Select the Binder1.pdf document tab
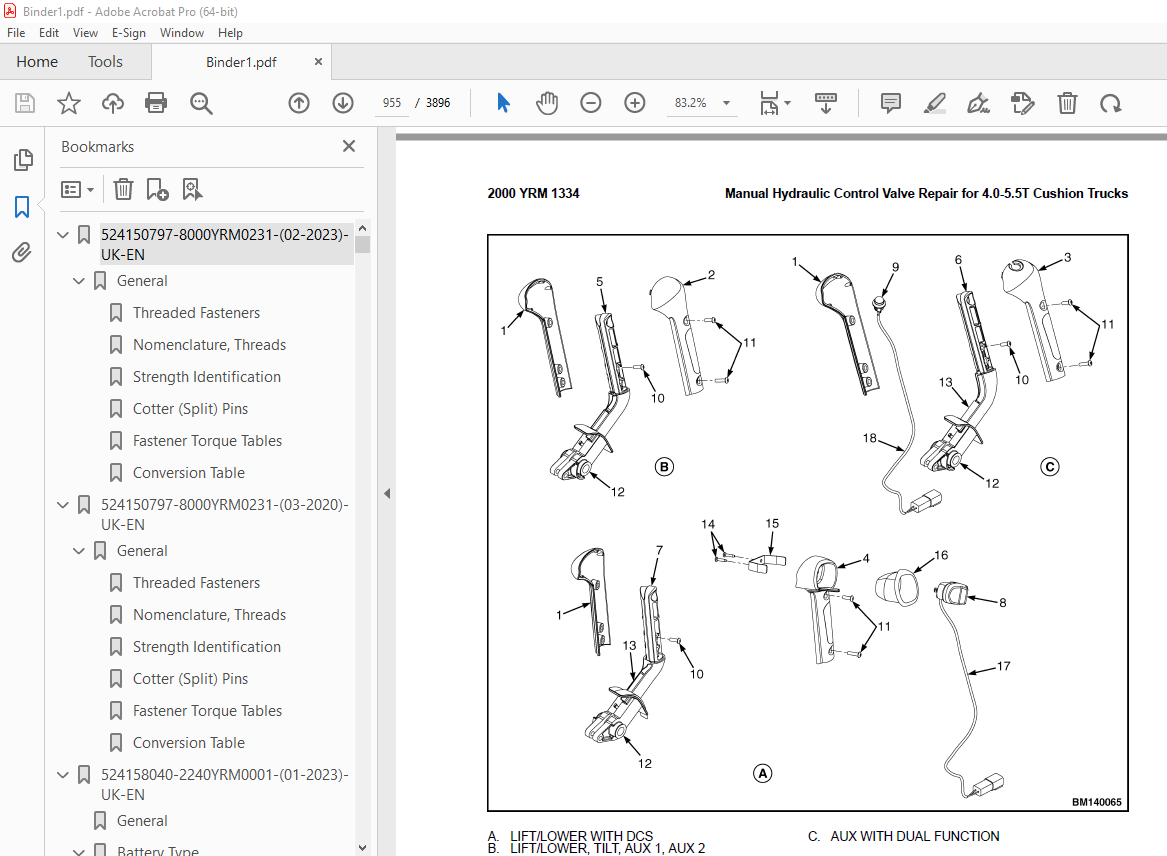Screen dimensions: 1167x856 [x=241, y=62]
